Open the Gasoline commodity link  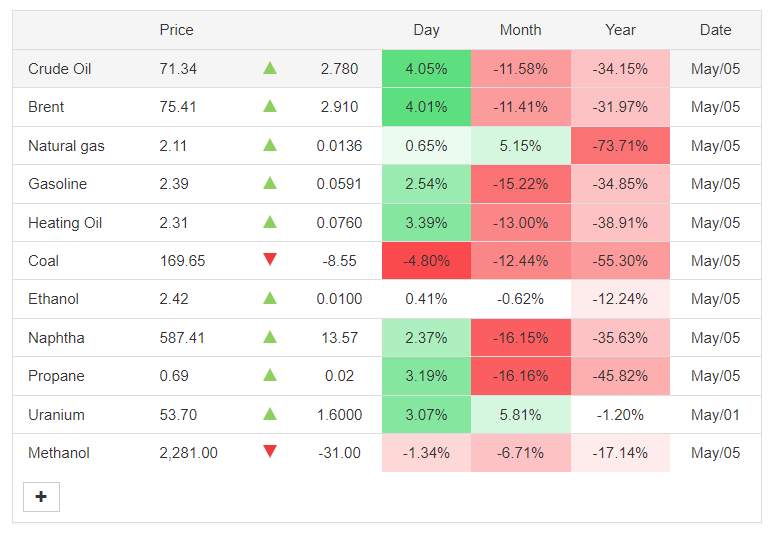click(57, 184)
